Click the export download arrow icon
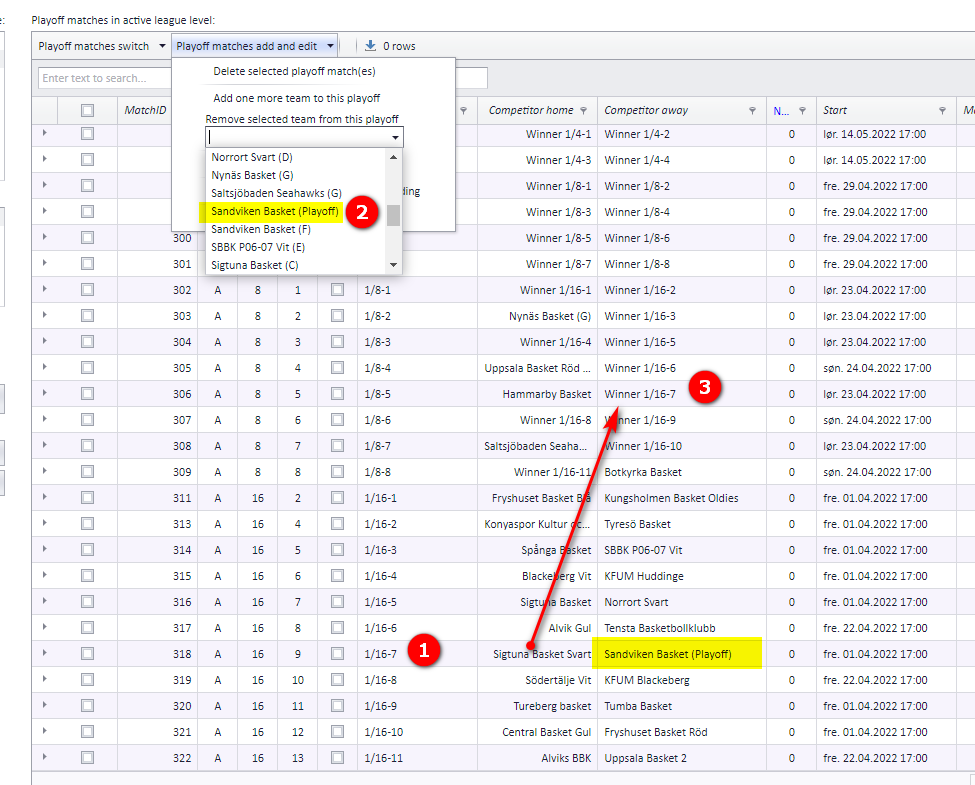The width and height of the screenshot is (975, 785). tap(371, 45)
